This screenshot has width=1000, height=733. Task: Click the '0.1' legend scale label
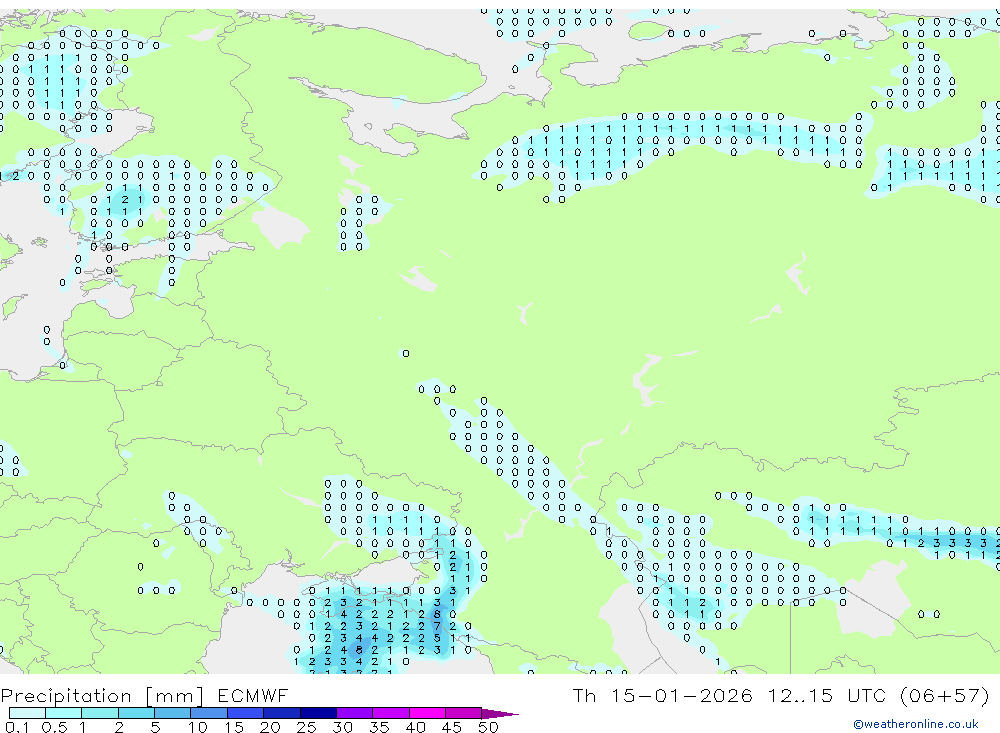tap(17, 727)
